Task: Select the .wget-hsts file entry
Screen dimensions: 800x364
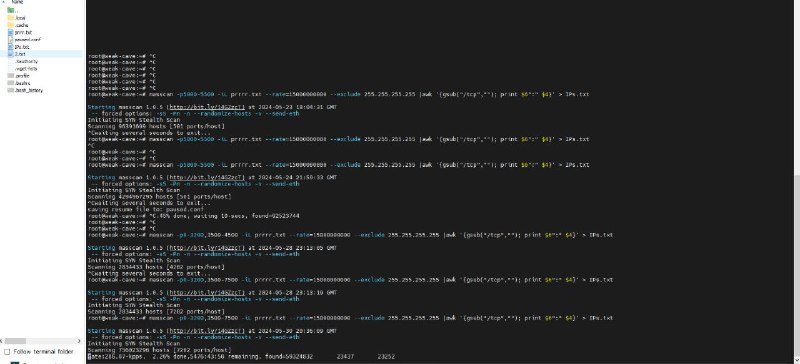Action: click(x=22, y=68)
